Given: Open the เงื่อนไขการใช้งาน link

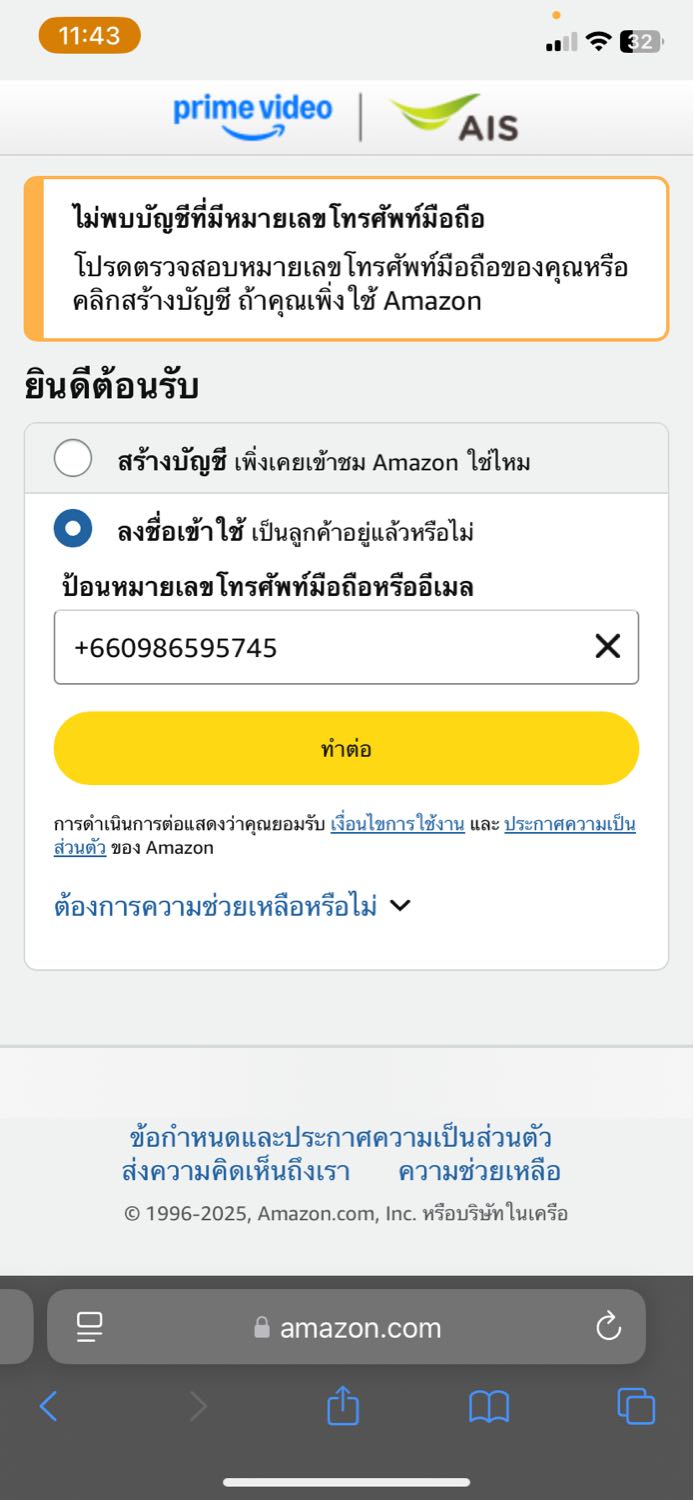Looking at the screenshot, I should [x=397, y=825].
